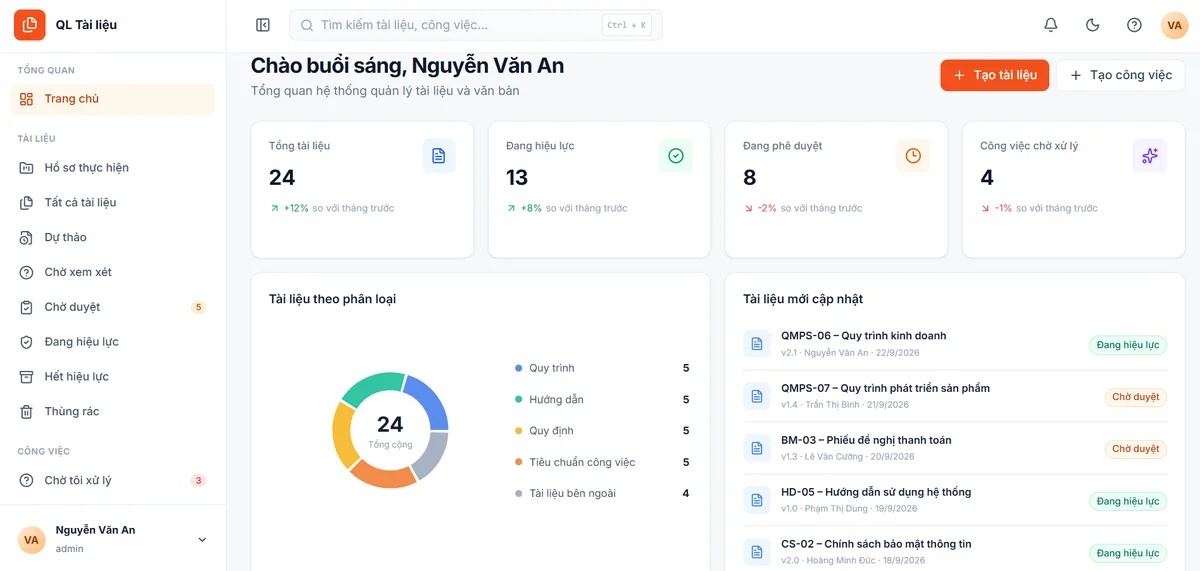Image resolution: width=1200 pixels, height=571 pixels.
Task: Click the Công việc chờ xử lý sparkle icon
Action: pos(1150,156)
